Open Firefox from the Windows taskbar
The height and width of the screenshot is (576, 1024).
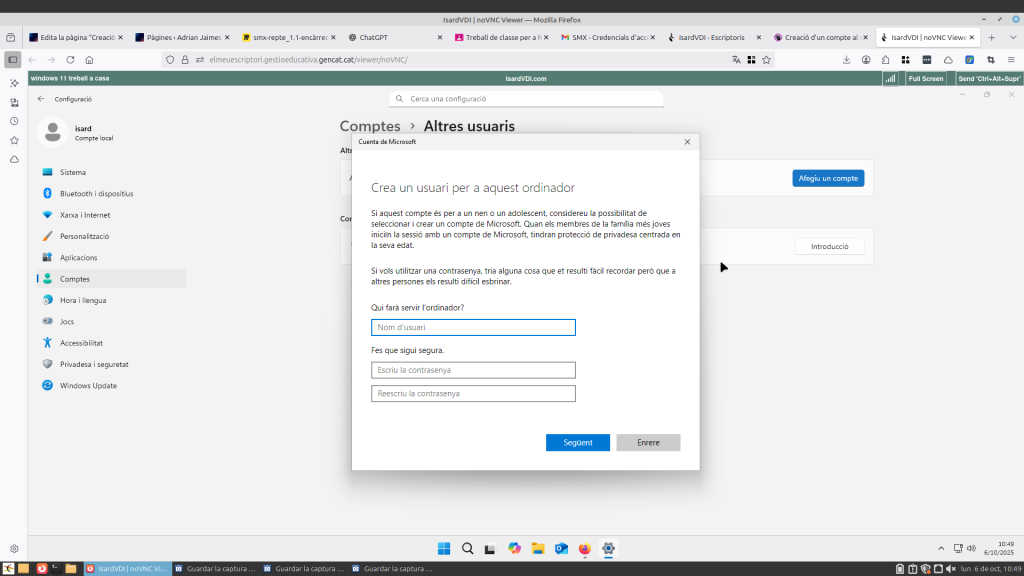point(584,548)
